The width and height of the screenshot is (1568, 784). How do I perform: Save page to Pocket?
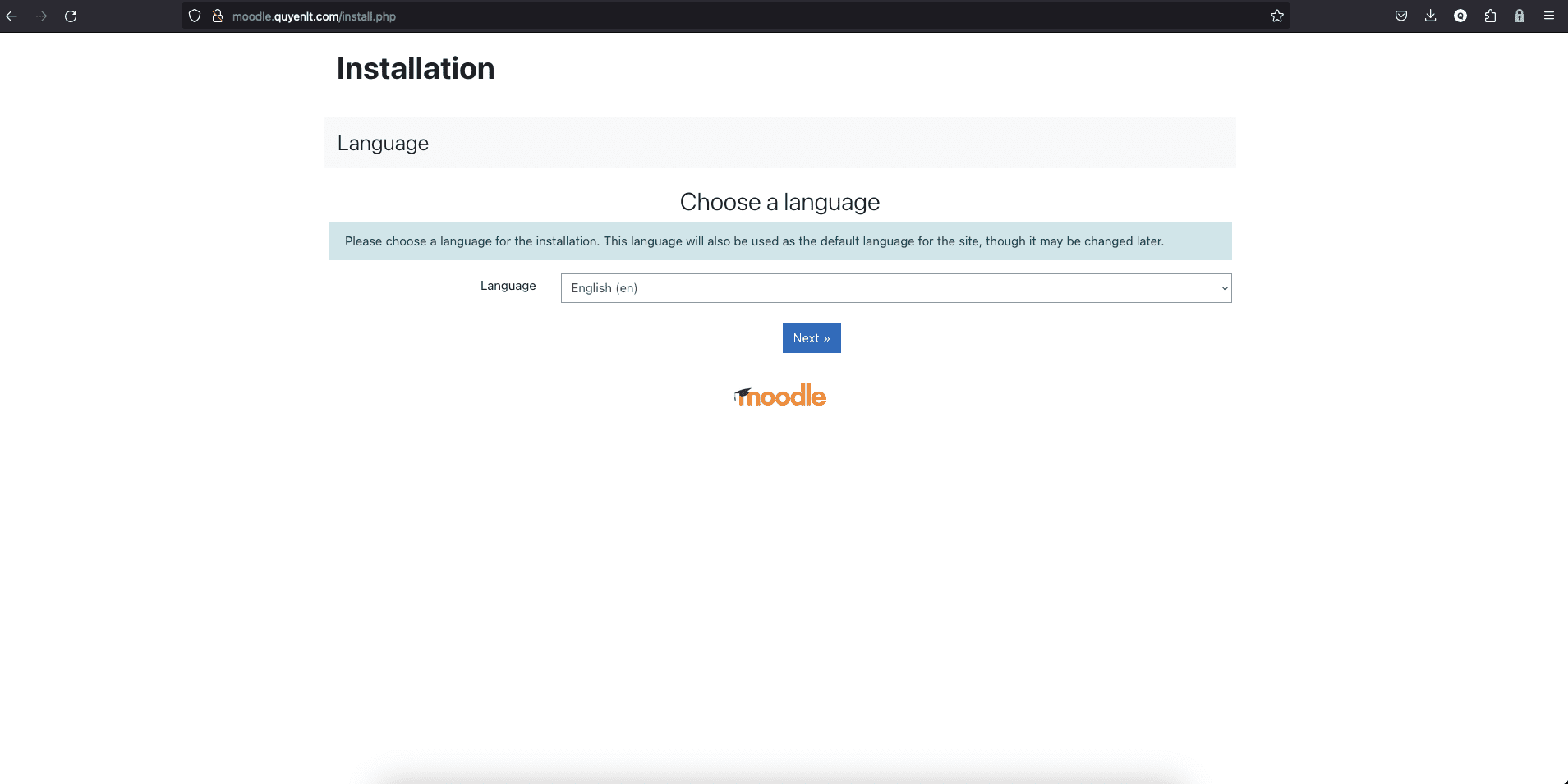(1401, 16)
